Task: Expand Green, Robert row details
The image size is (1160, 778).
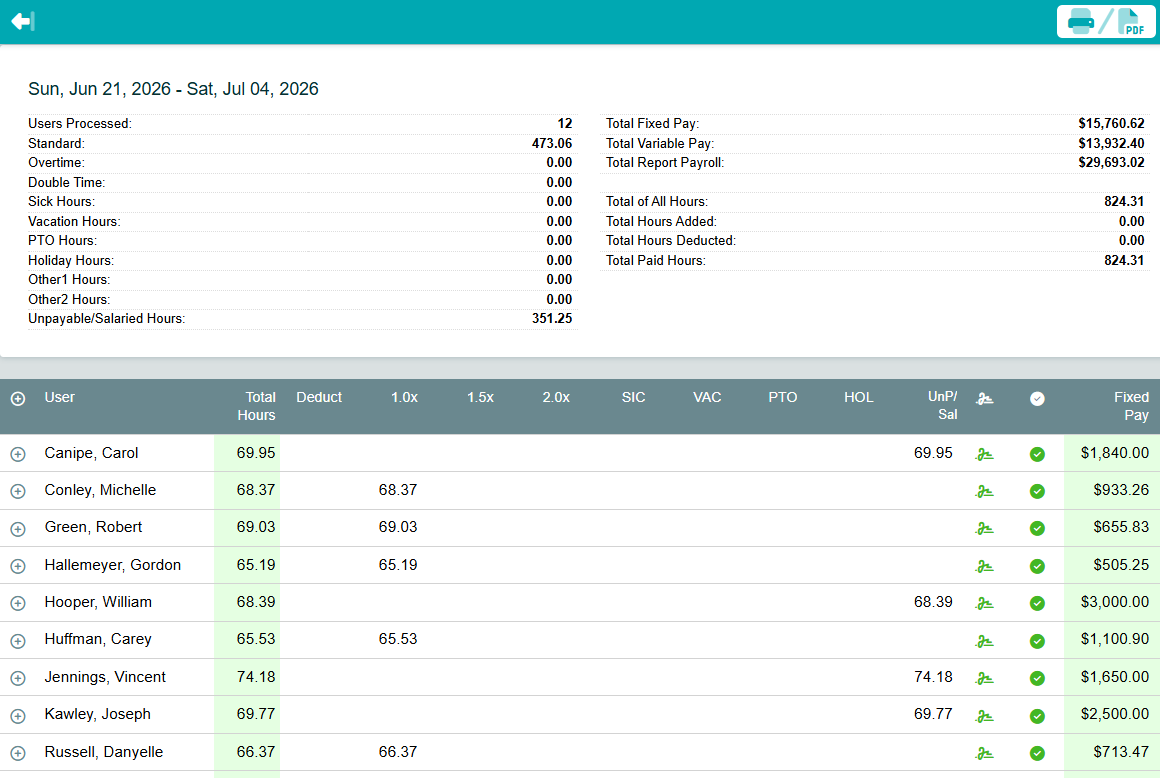Action: [18, 529]
